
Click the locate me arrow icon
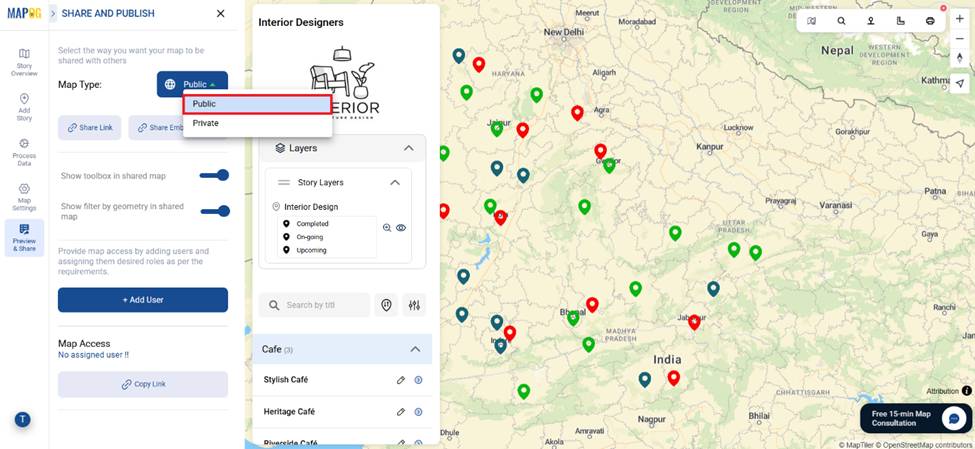click(x=959, y=82)
